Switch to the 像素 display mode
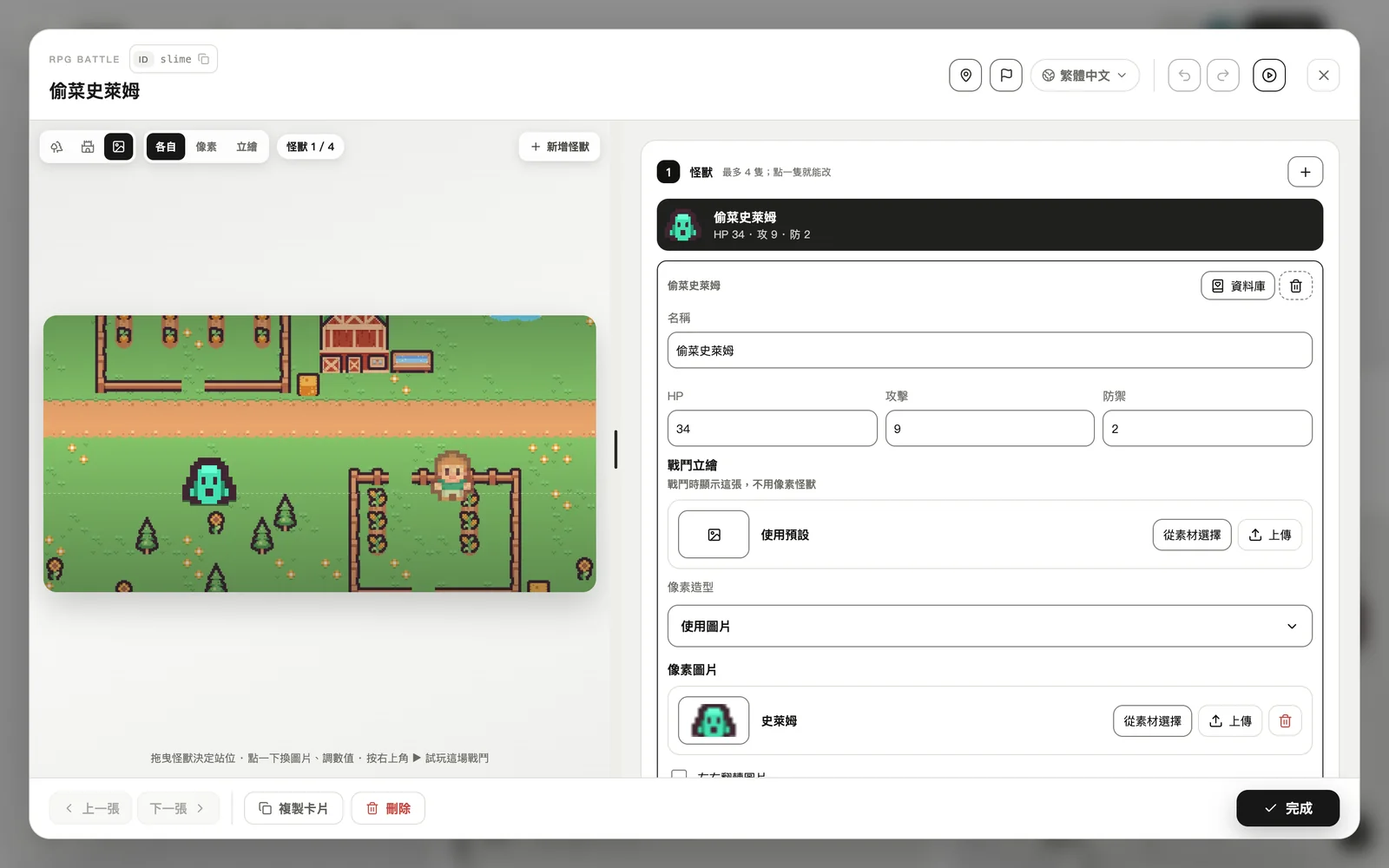The image size is (1389, 868). (x=207, y=147)
